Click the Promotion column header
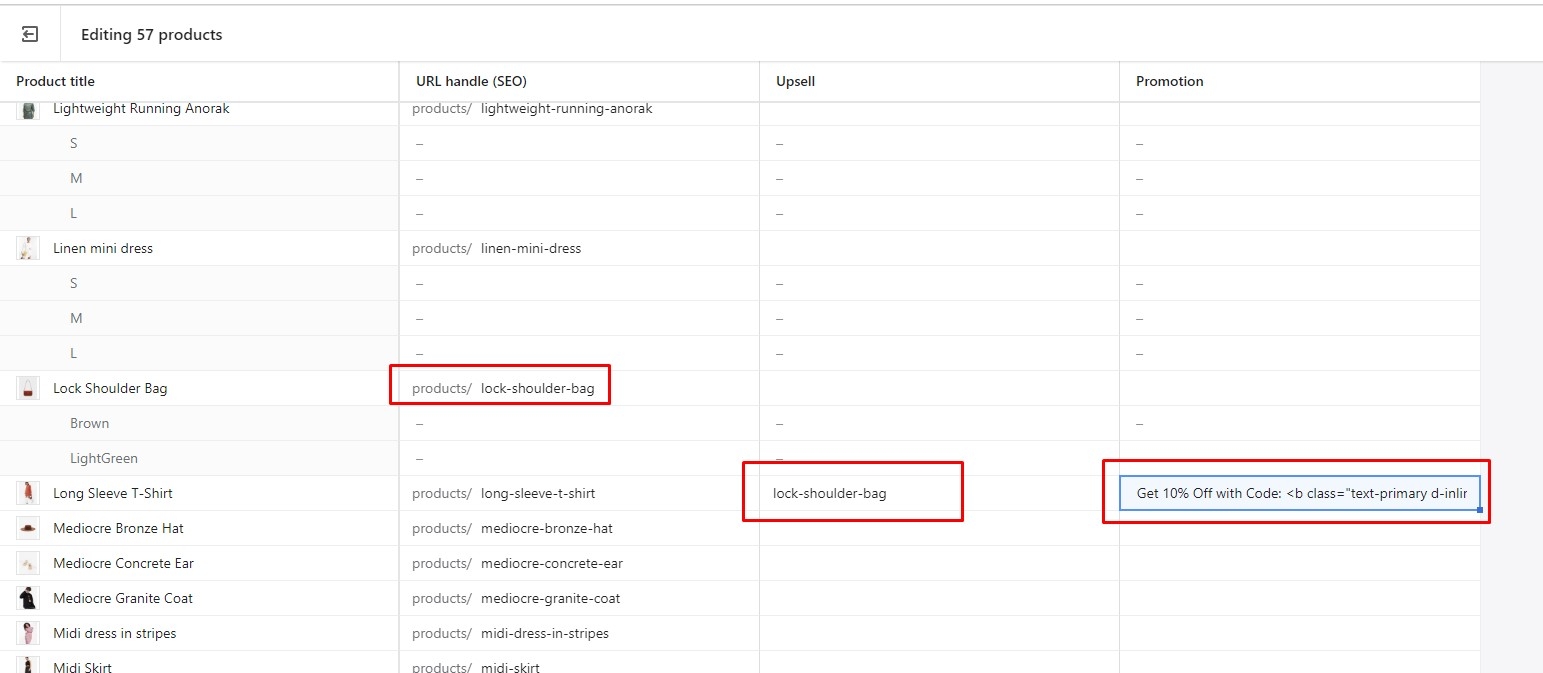The height and width of the screenshot is (673, 1543). click(x=1169, y=81)
